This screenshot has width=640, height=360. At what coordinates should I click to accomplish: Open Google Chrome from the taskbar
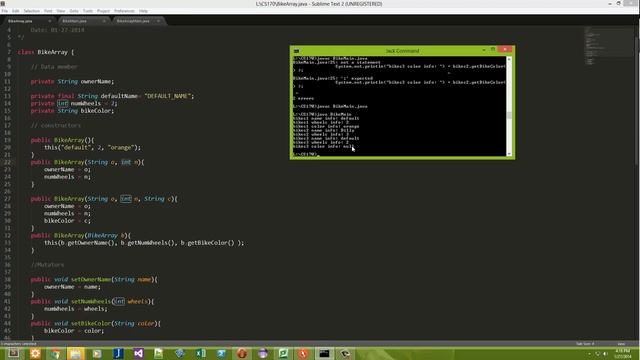[x=55, y=353]
